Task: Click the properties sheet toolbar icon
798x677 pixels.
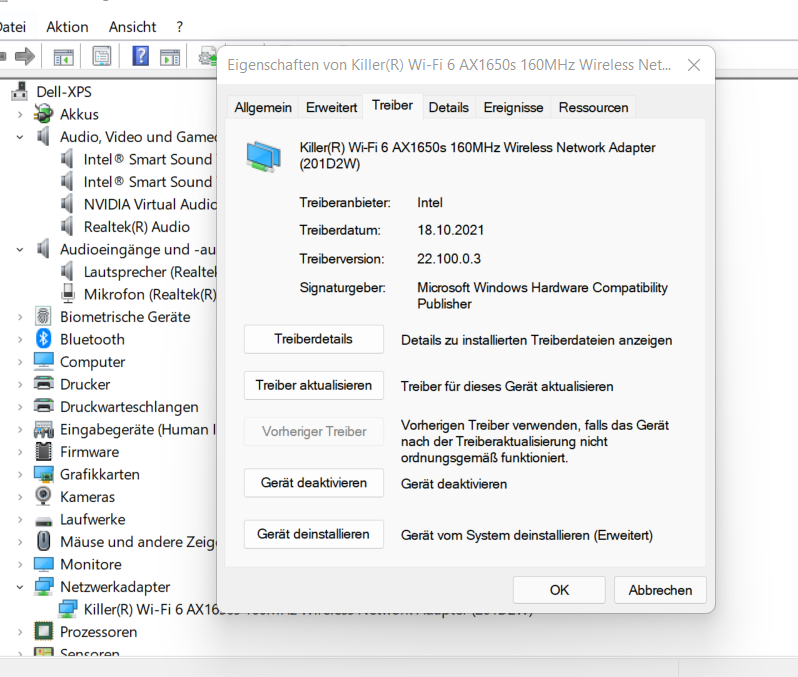Action: tap(102, 56)
